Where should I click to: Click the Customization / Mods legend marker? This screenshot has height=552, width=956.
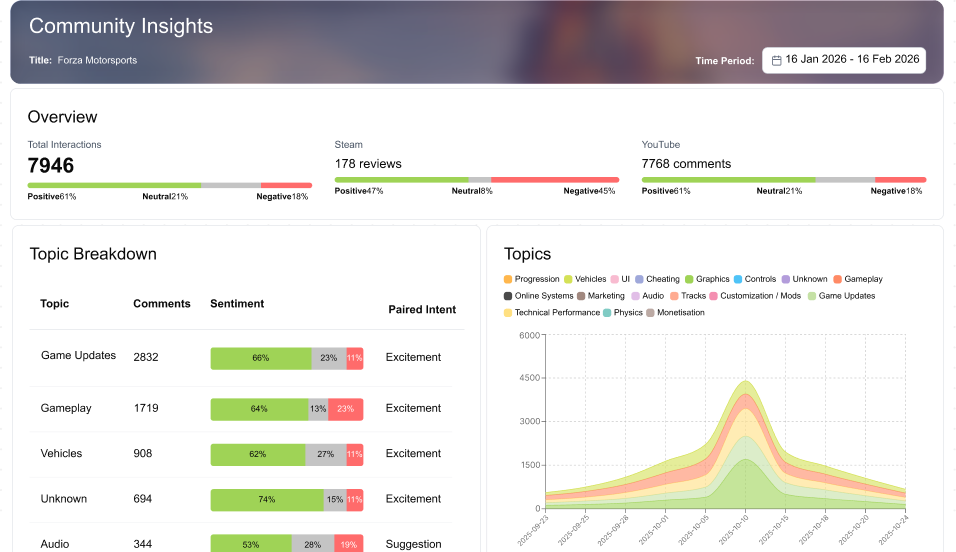pos(713,296)
